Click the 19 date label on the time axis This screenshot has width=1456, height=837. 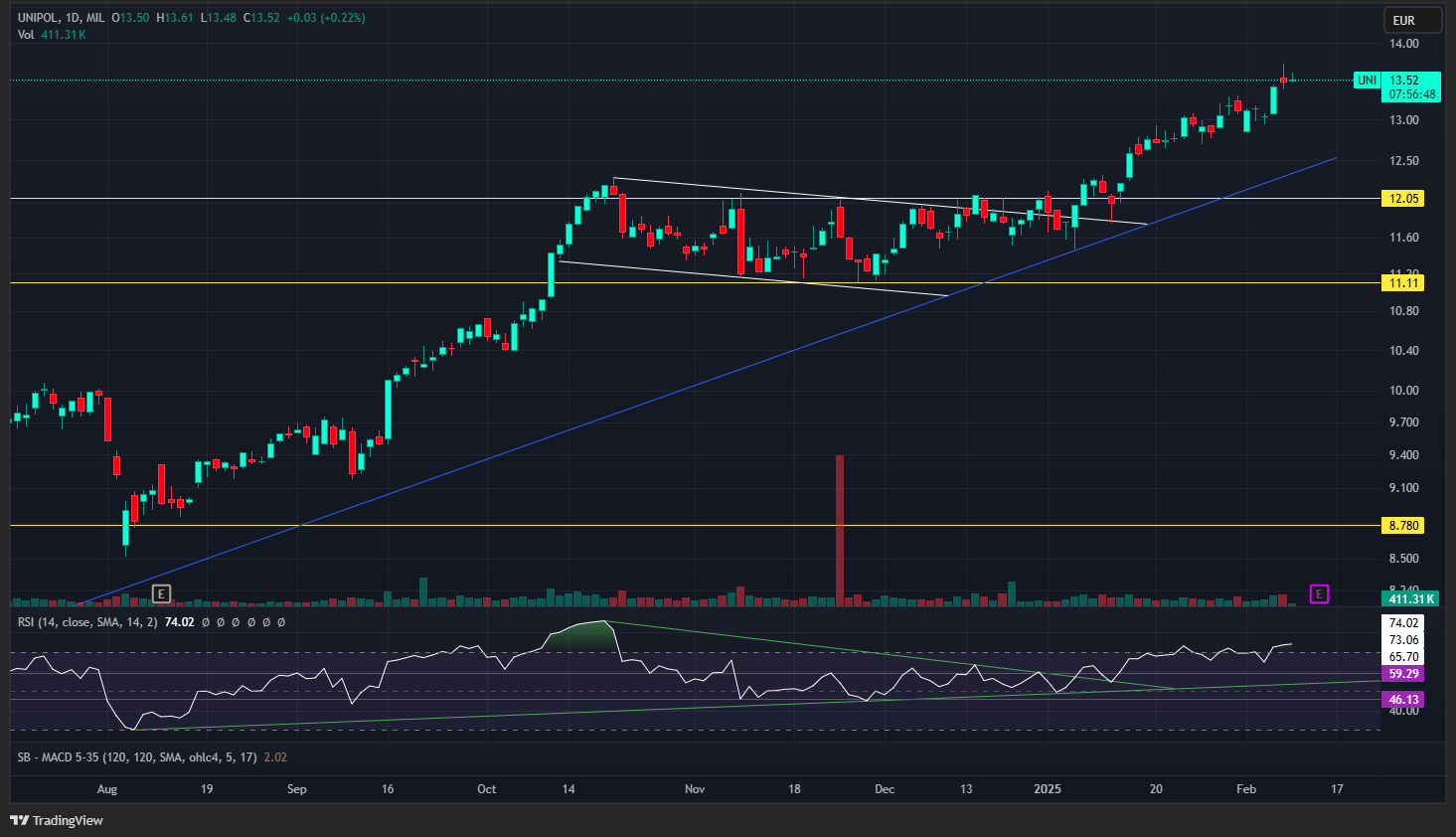point(207,789)
